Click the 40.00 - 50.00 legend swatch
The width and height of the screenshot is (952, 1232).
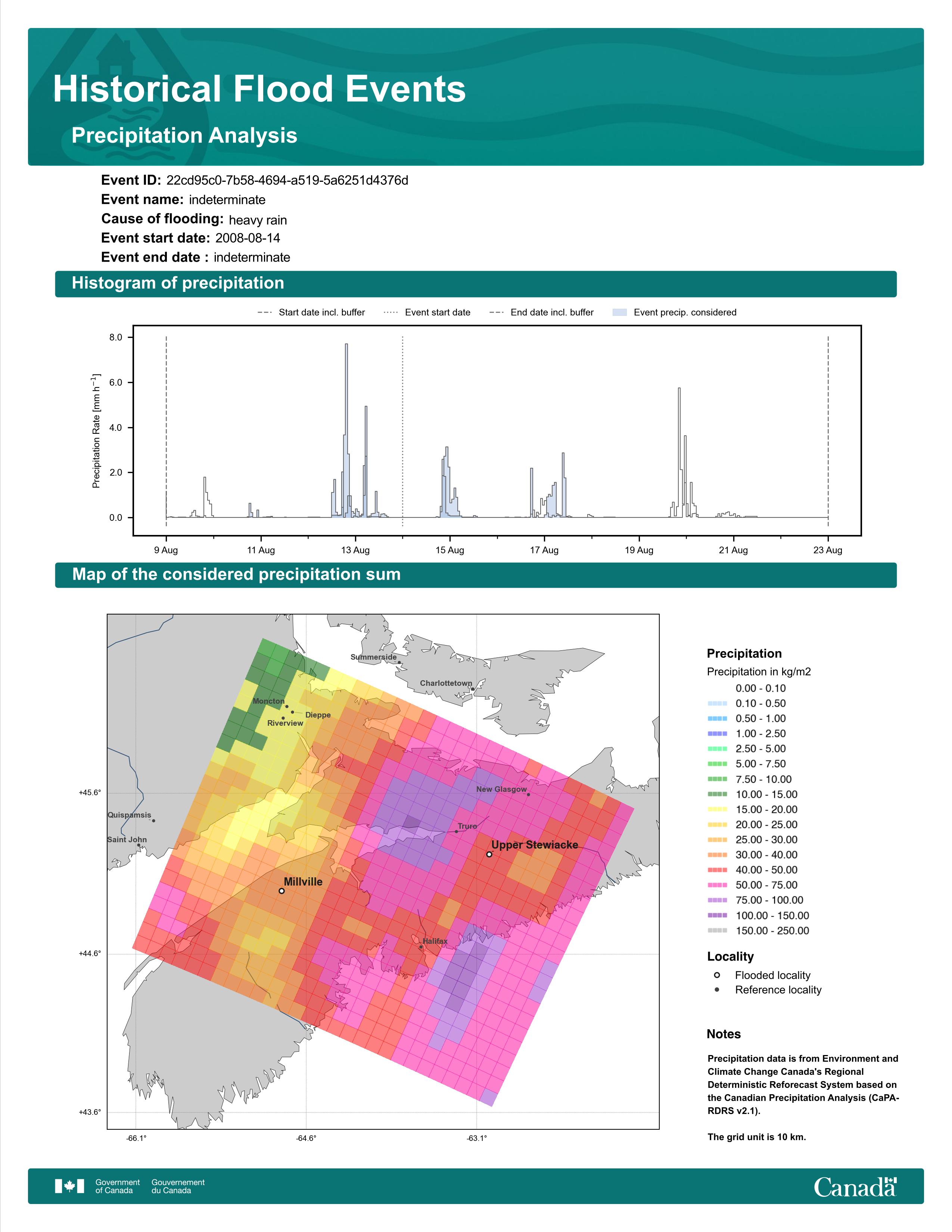coord(718,870)
